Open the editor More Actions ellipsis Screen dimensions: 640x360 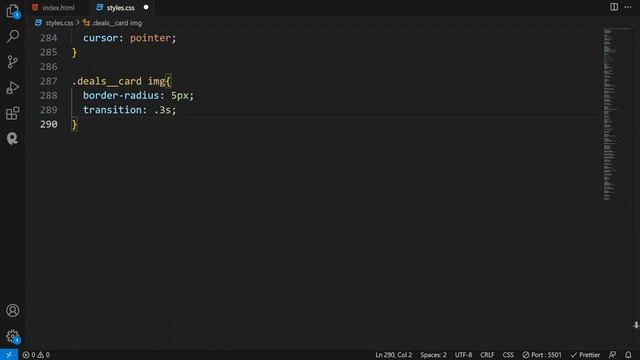tap(628, 7)
